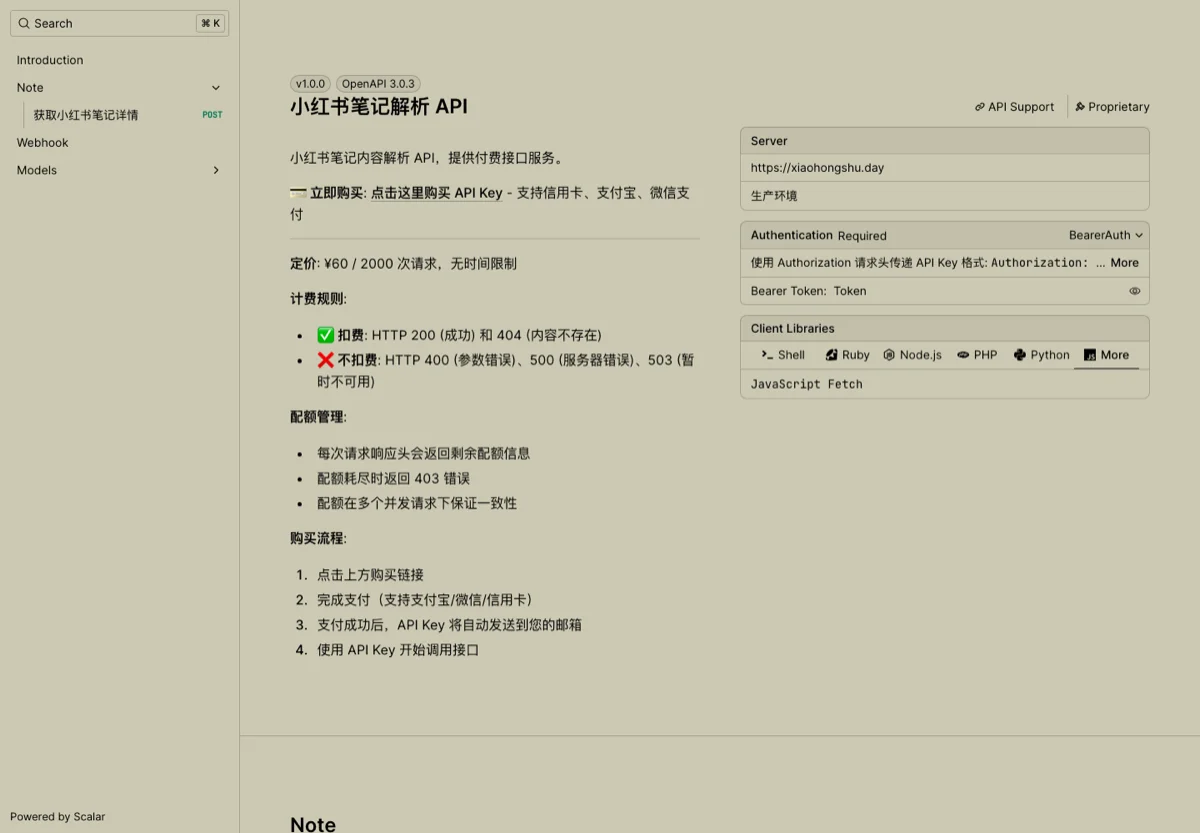Click the 定价 pricing line text
1200x833 pixels.
click(403, 264)
